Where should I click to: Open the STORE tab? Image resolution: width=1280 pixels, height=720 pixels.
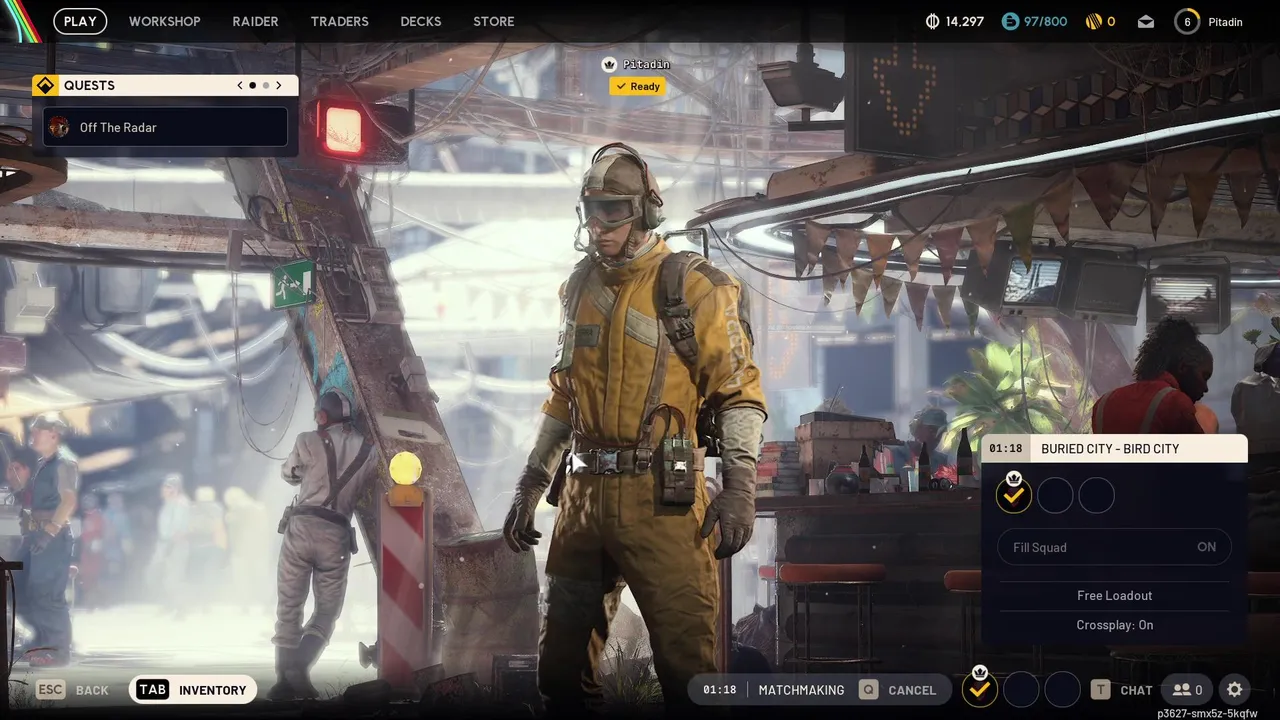(494, 21)
